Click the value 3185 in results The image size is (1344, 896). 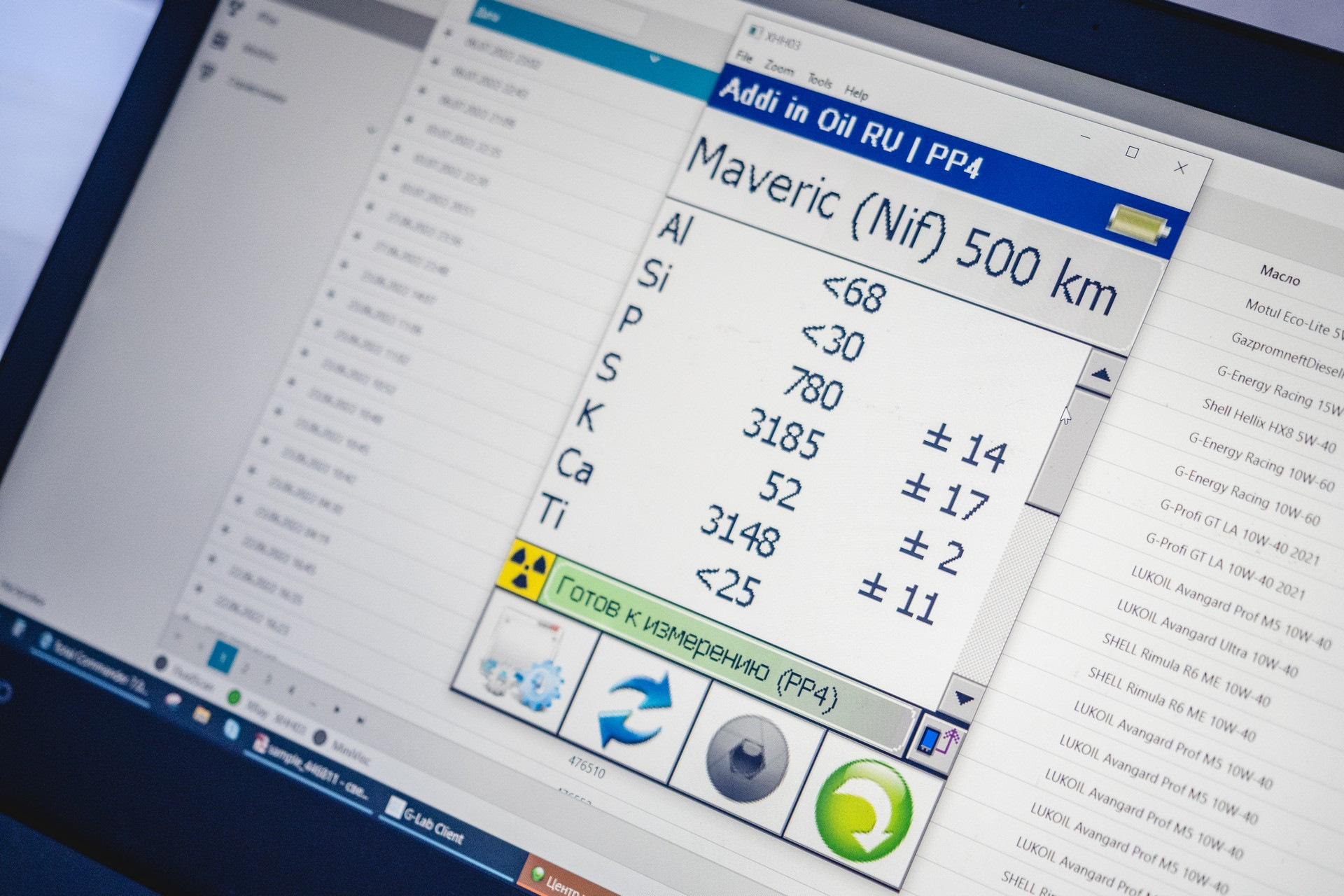(783, 434)
